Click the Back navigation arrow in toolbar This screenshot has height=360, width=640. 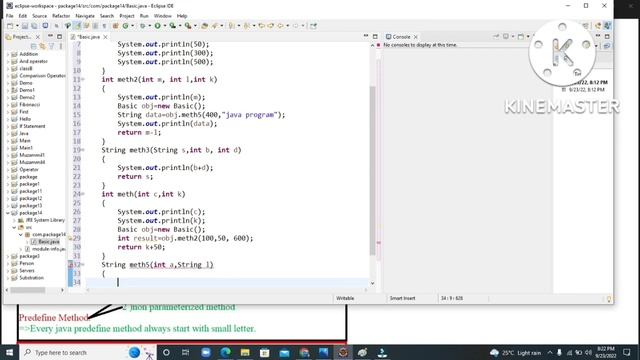tap(280, 26)
